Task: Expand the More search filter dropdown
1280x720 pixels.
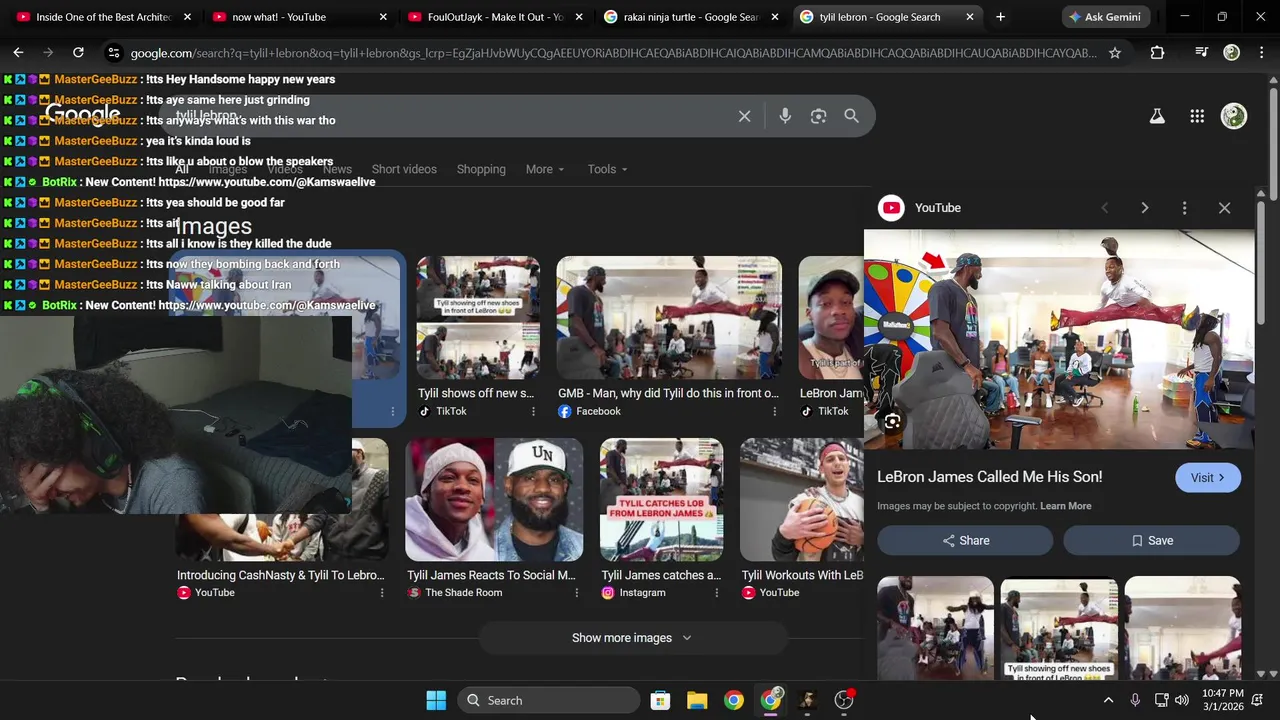Action: tap(545, 169)
